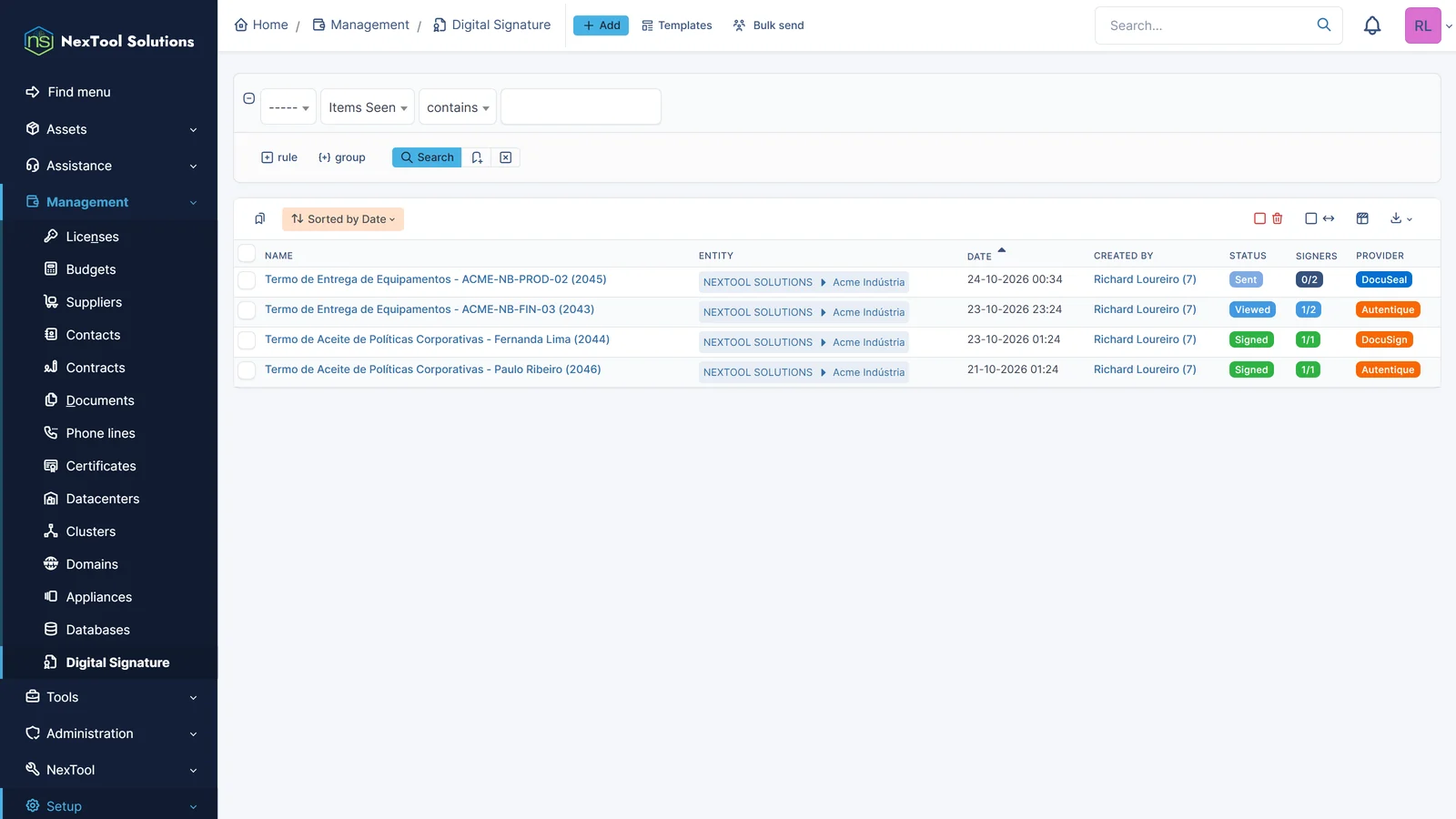Screen dimensions: 1456x819
Task: Clear the search criteria with the X icon
Action: (x=506, y=157)
